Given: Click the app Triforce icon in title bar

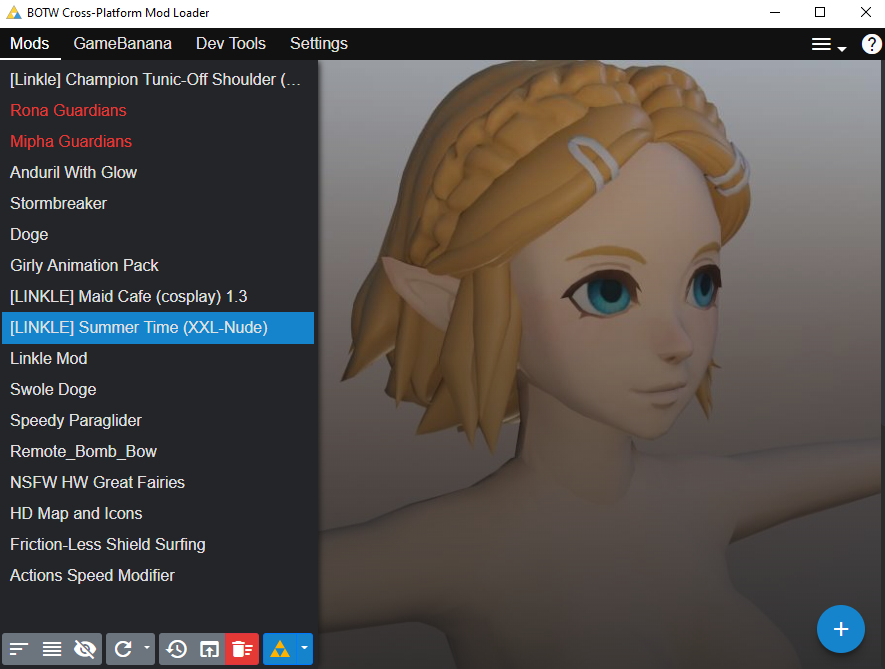Looking at the screenshot, I should pos(14,12).
